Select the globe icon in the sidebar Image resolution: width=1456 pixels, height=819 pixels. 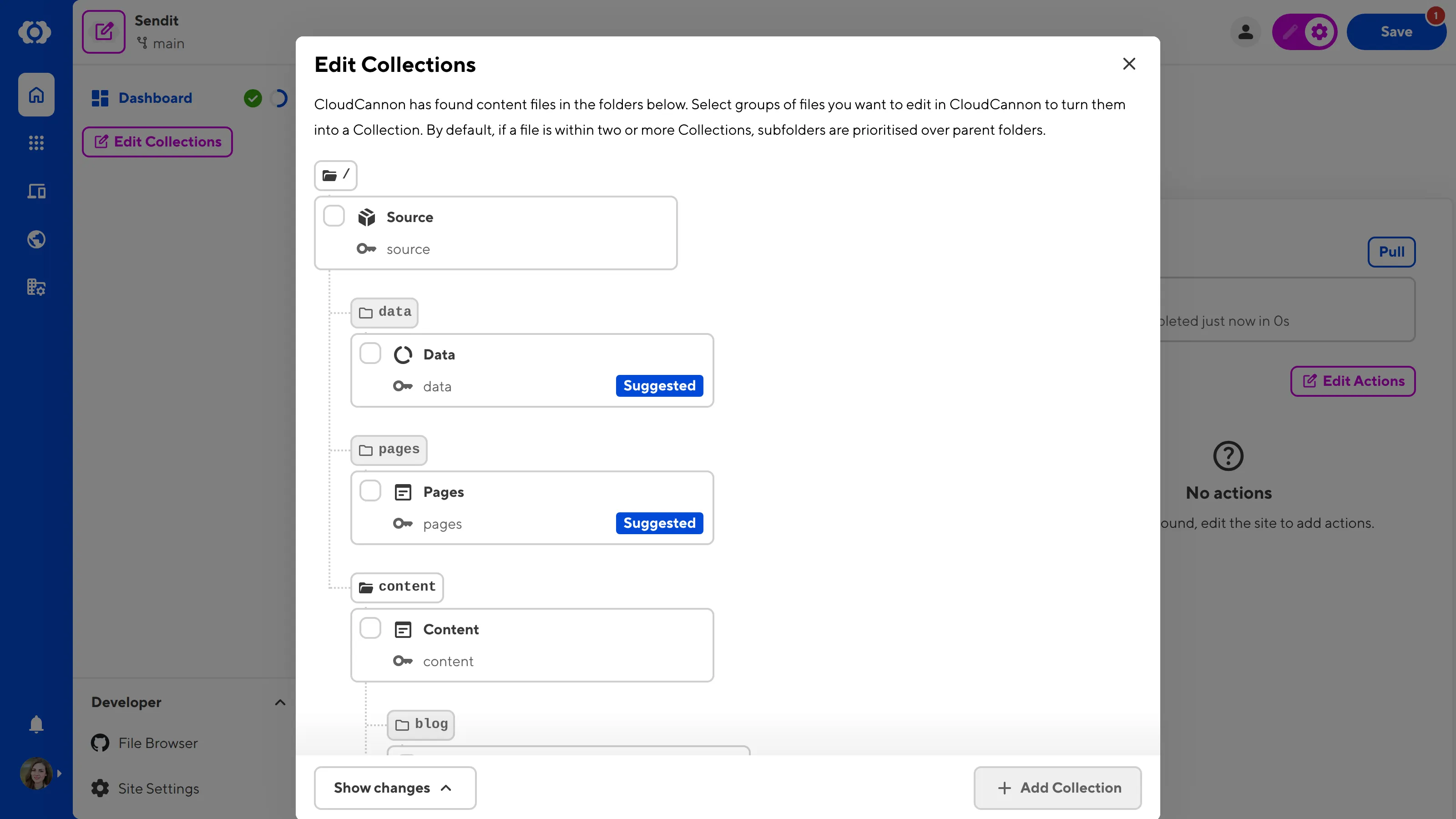tap(36, 239)
